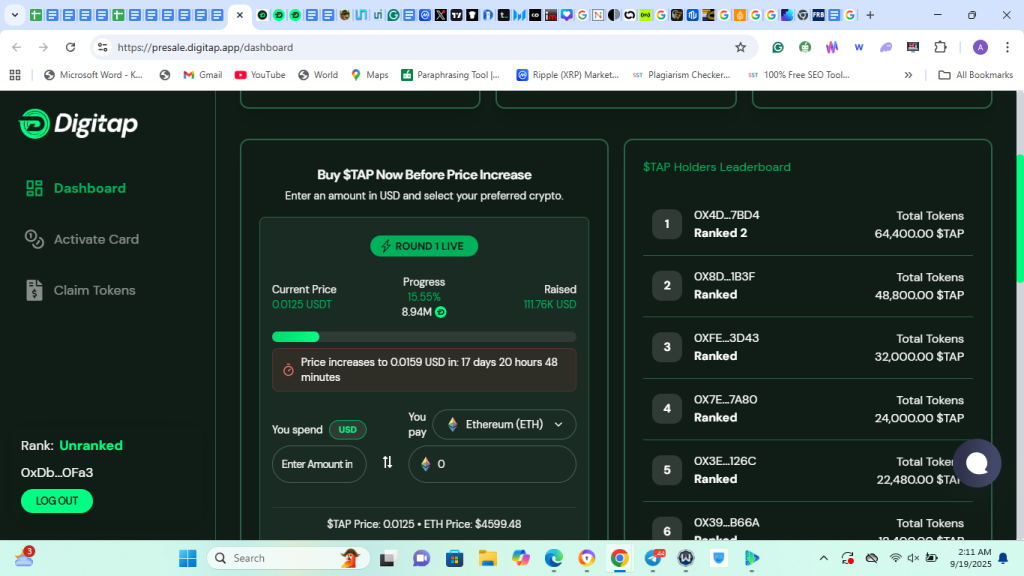Select leaderboard row 0X3E...126C

tap(808, 470)
